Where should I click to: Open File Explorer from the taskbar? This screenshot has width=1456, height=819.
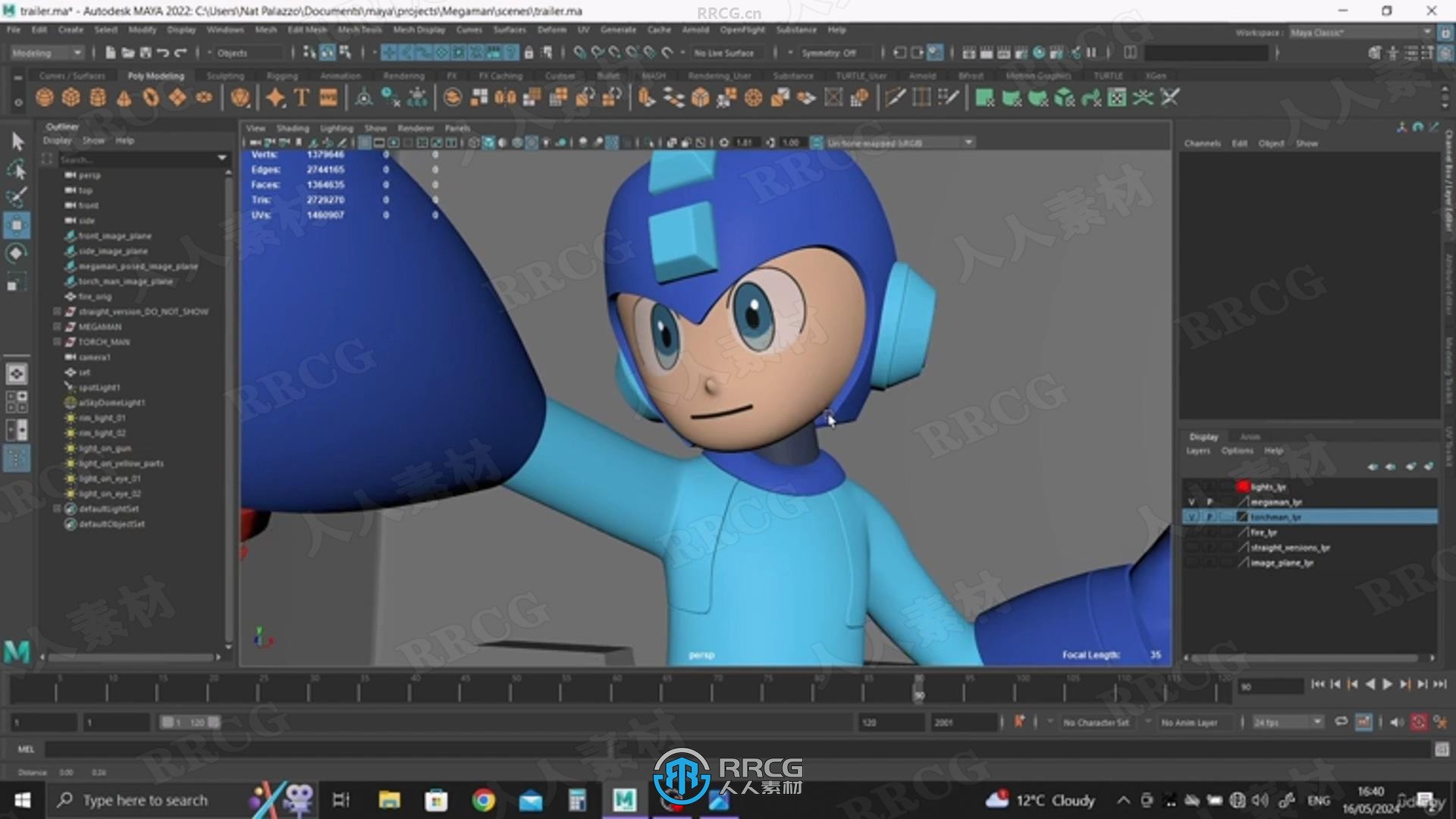[389, 800]
